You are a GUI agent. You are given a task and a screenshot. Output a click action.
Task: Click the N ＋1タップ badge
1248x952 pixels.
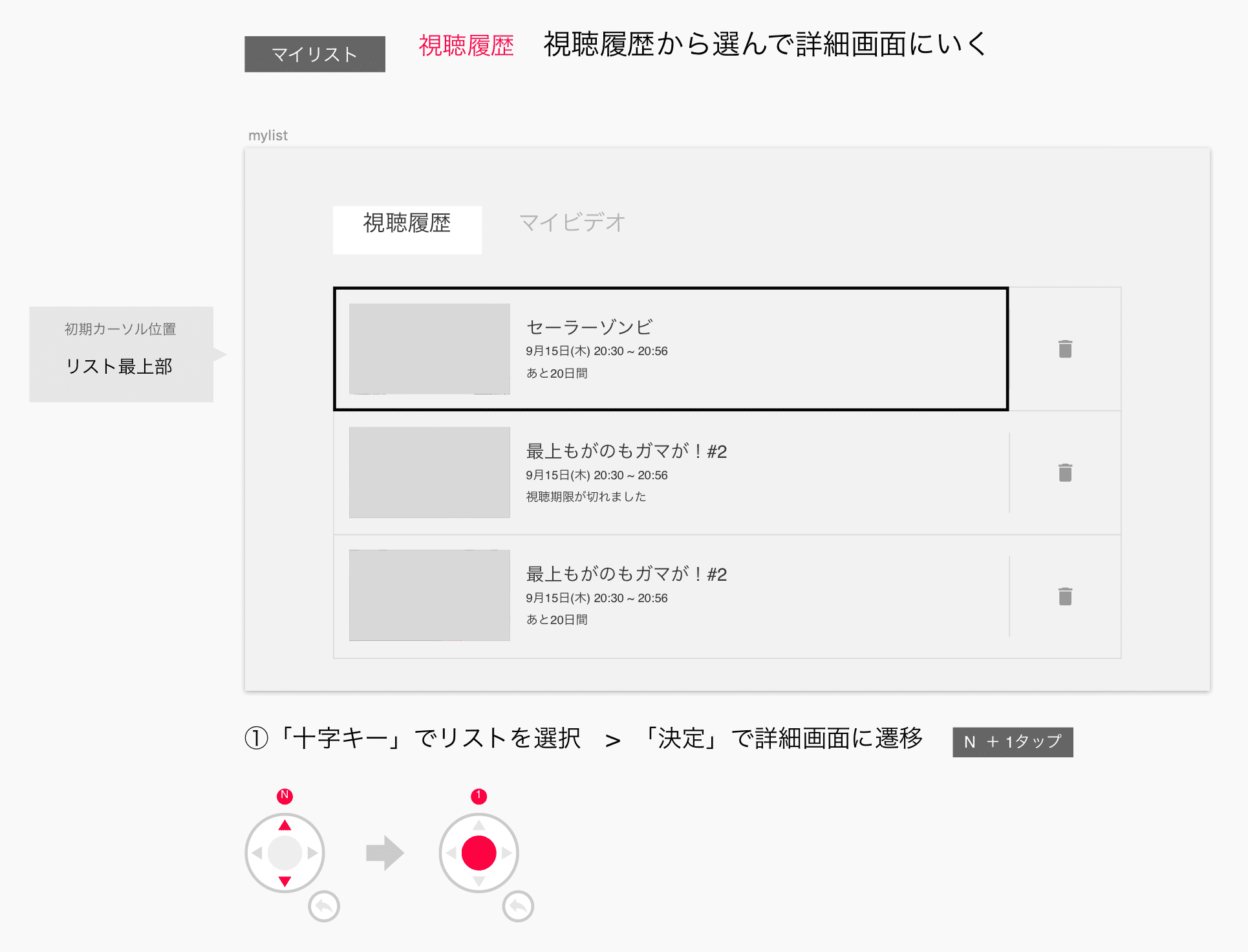click(x=1011, y=741)
